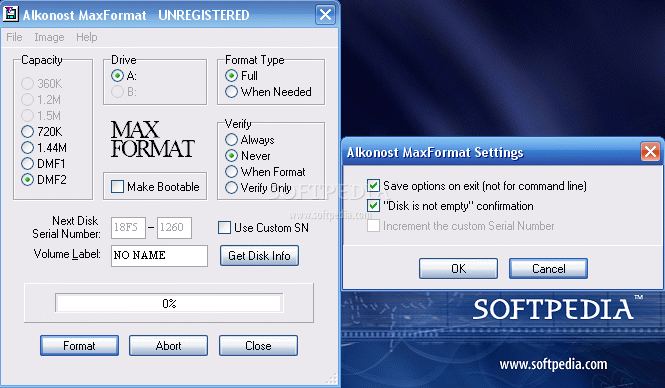Open the Image menu
Screen dimensions: 665x388
tap(49, 37)
